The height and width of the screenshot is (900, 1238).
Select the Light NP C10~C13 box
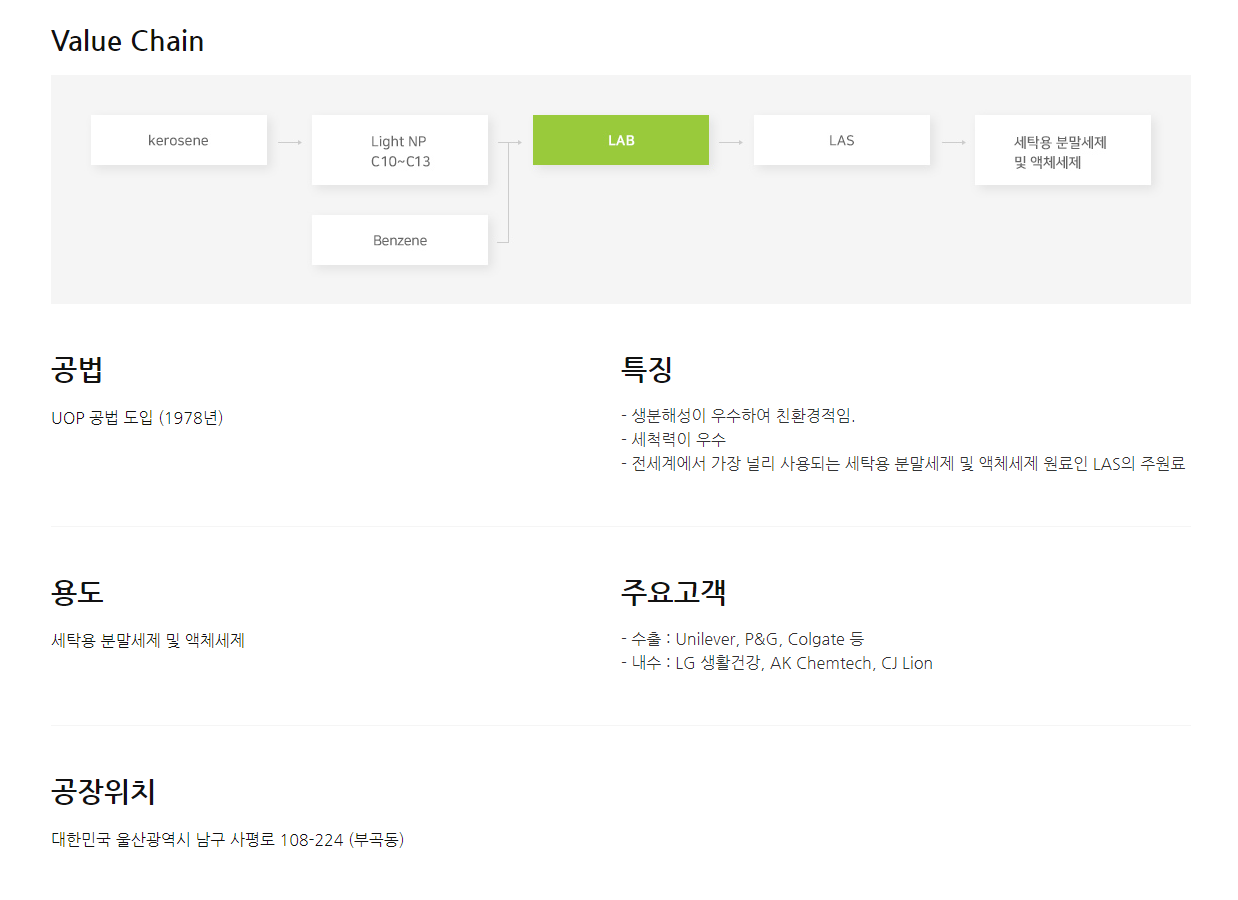pyautogui.click(x=399, y=150)
